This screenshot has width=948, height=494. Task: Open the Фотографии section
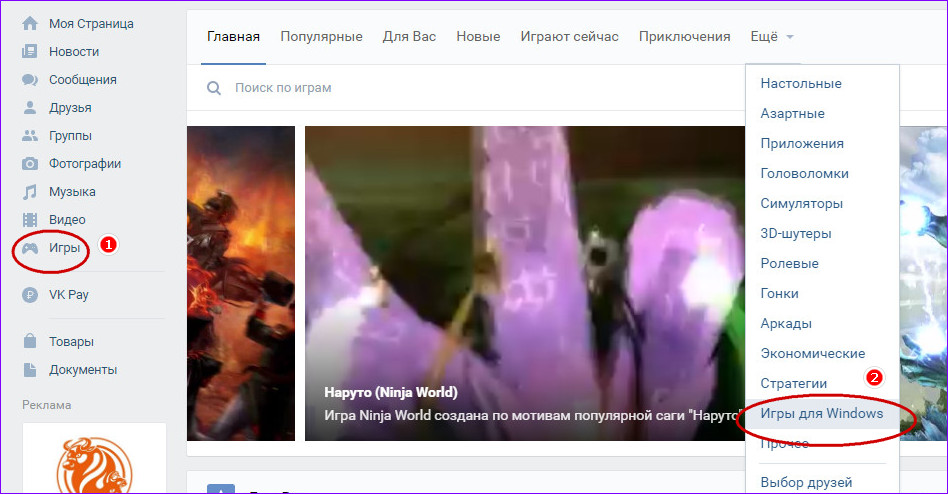point(85,164)
